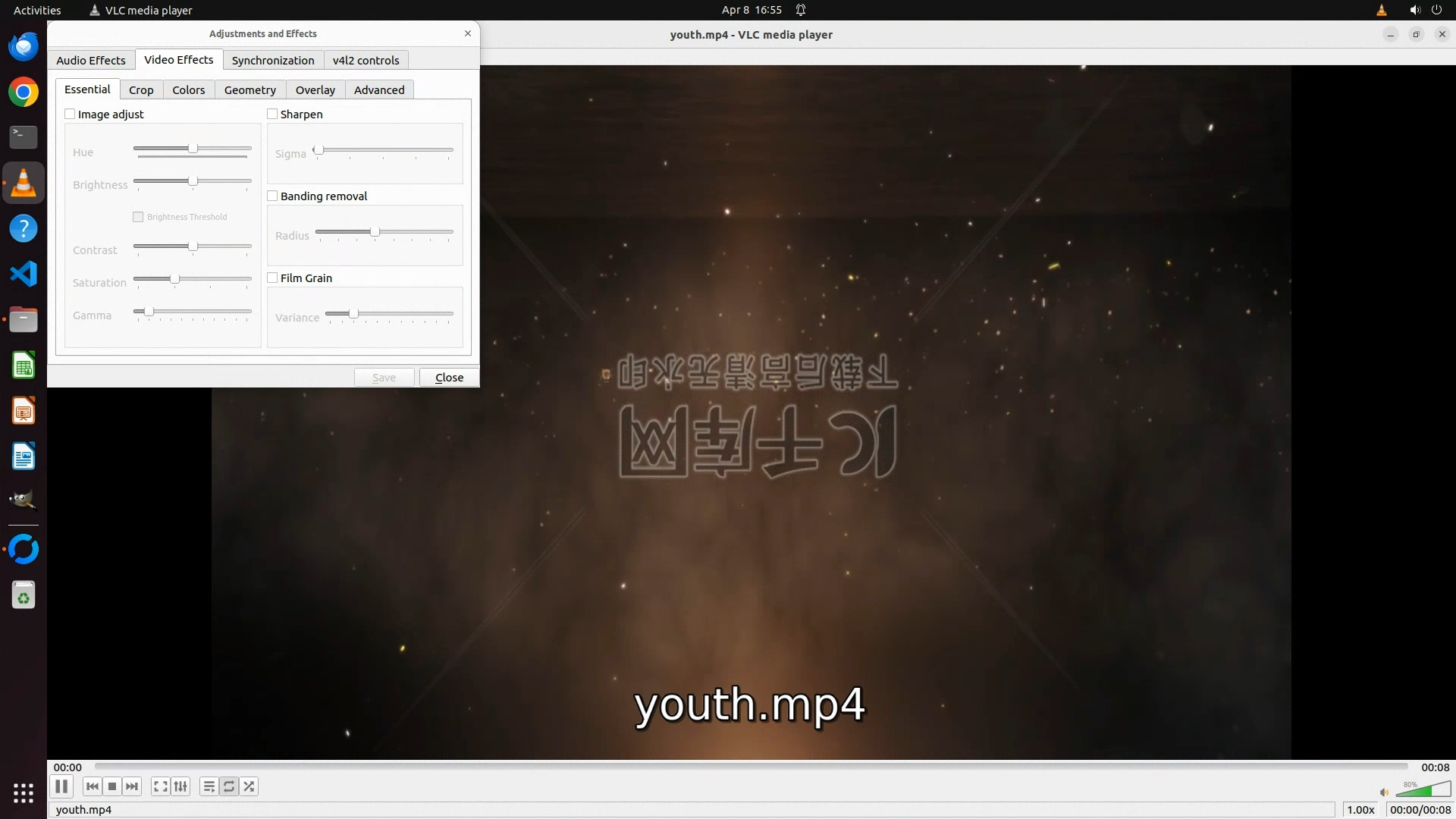This screenshot has width=1456, height=819.
Task: Tick the Film Grain checkbox
Action: [x=272, y=278]
